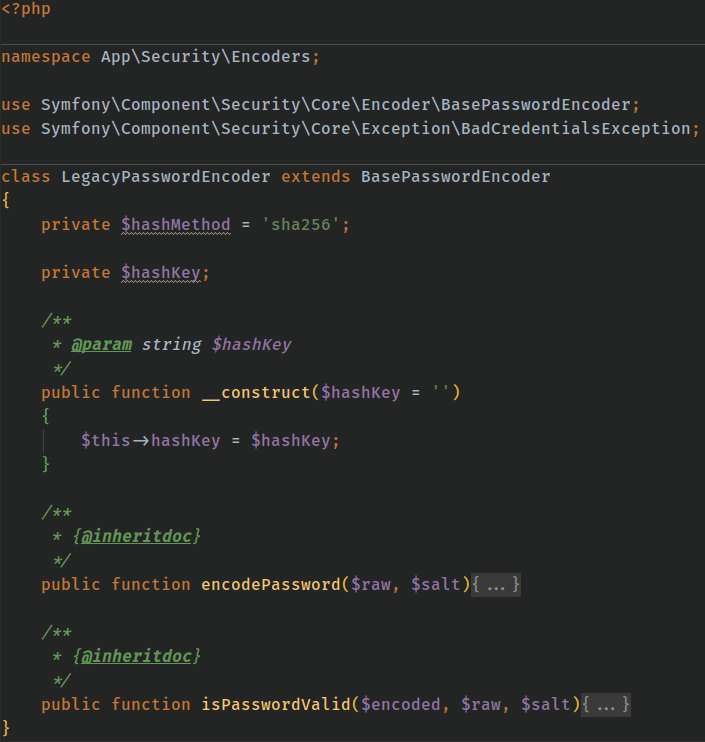705x742 pixels.
Task: Click the @inheritdoc tag above encodePassword
Action: 135,536
